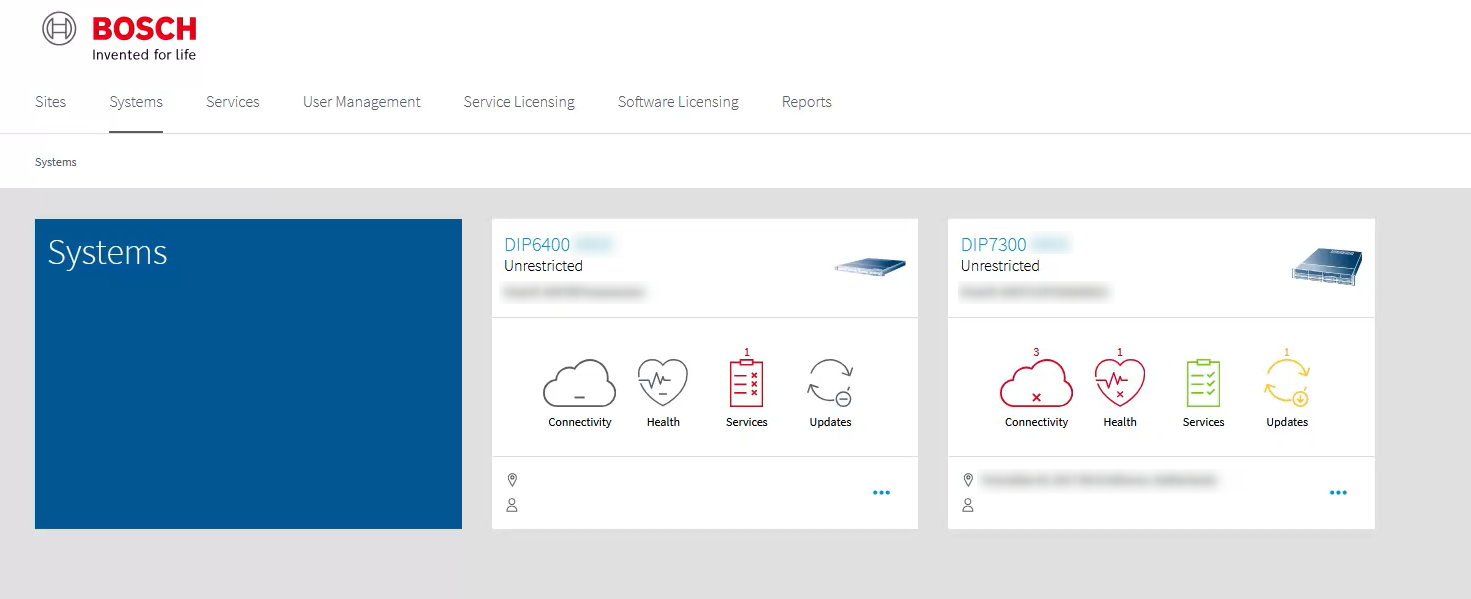Click the DIP6400 Connectivity cloud icon
Image resolution: width=1471 pixels, height=599 pixels.
coord(579,383)
